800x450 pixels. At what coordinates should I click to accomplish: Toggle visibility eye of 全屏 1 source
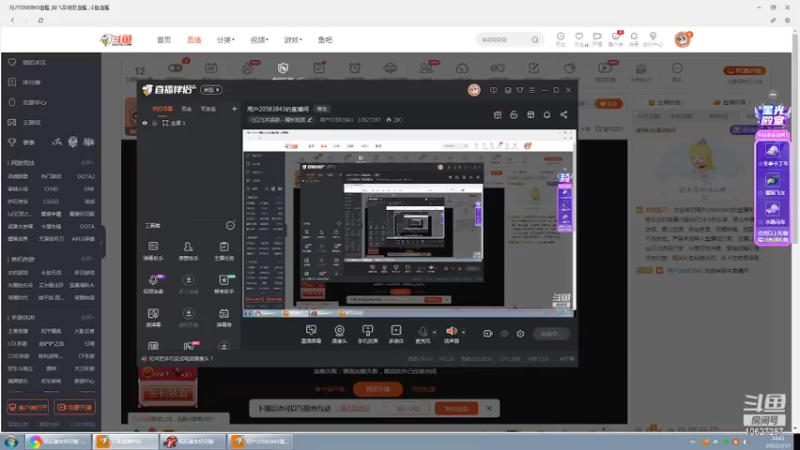(x=145, y=123)
